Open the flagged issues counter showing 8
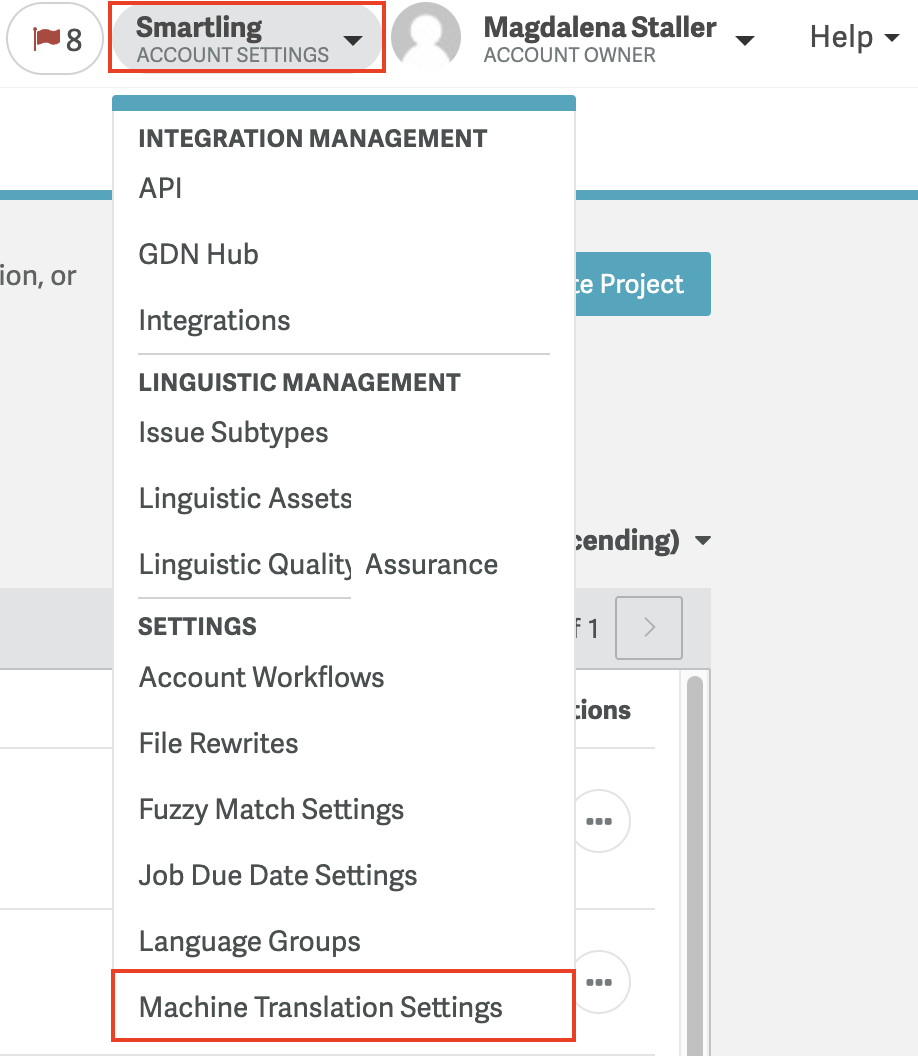918x1056 pixels. coord(55,38)
